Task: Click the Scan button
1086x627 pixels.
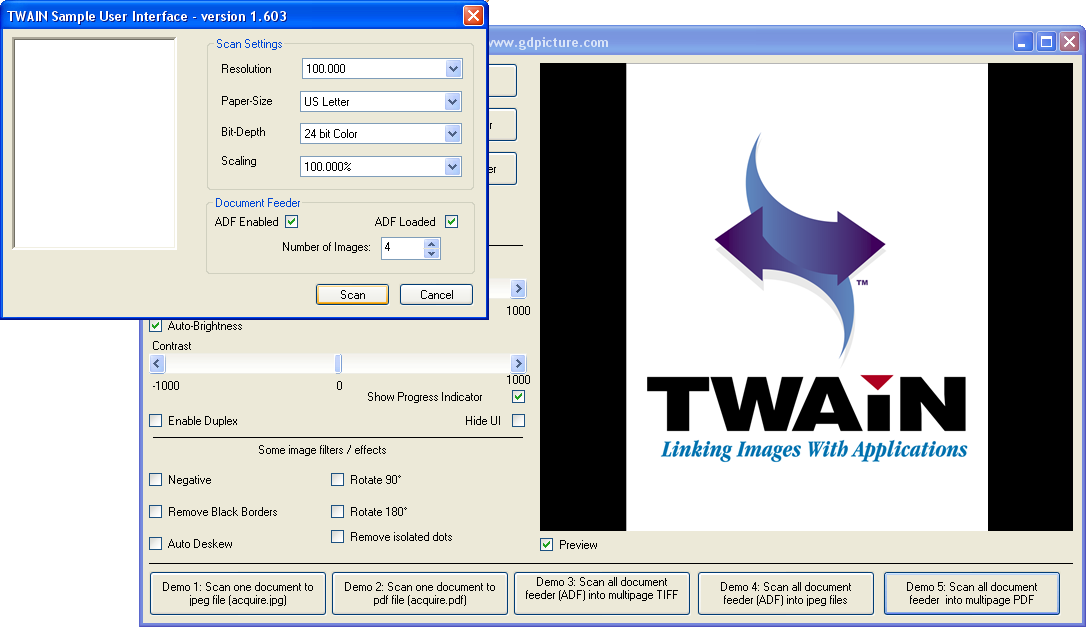Action: [353, 294]
